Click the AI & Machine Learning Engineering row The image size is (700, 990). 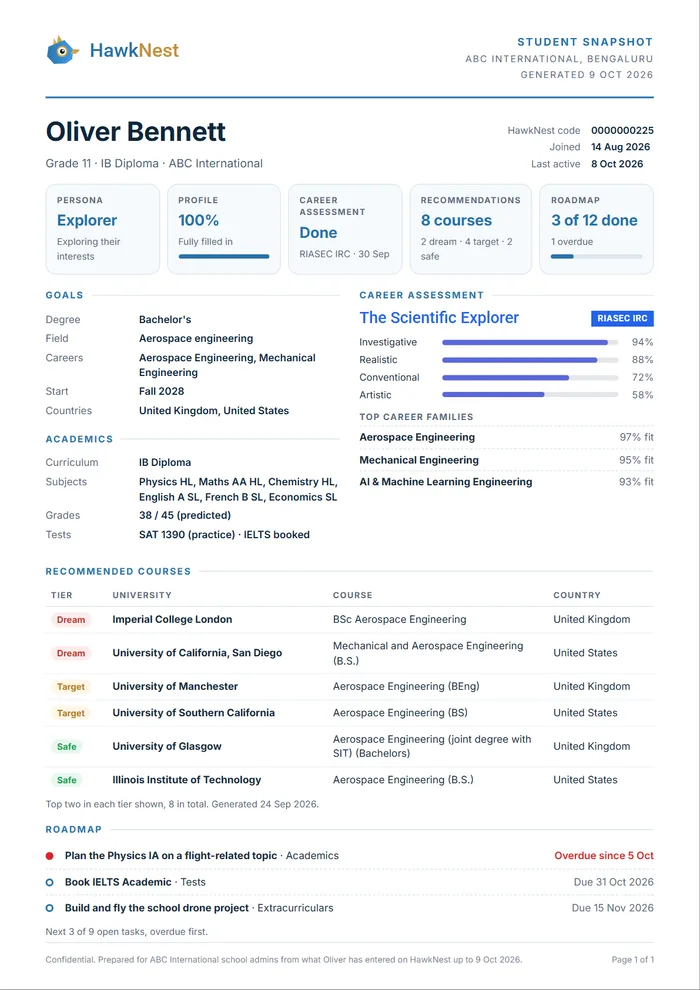tap(507, 482)
